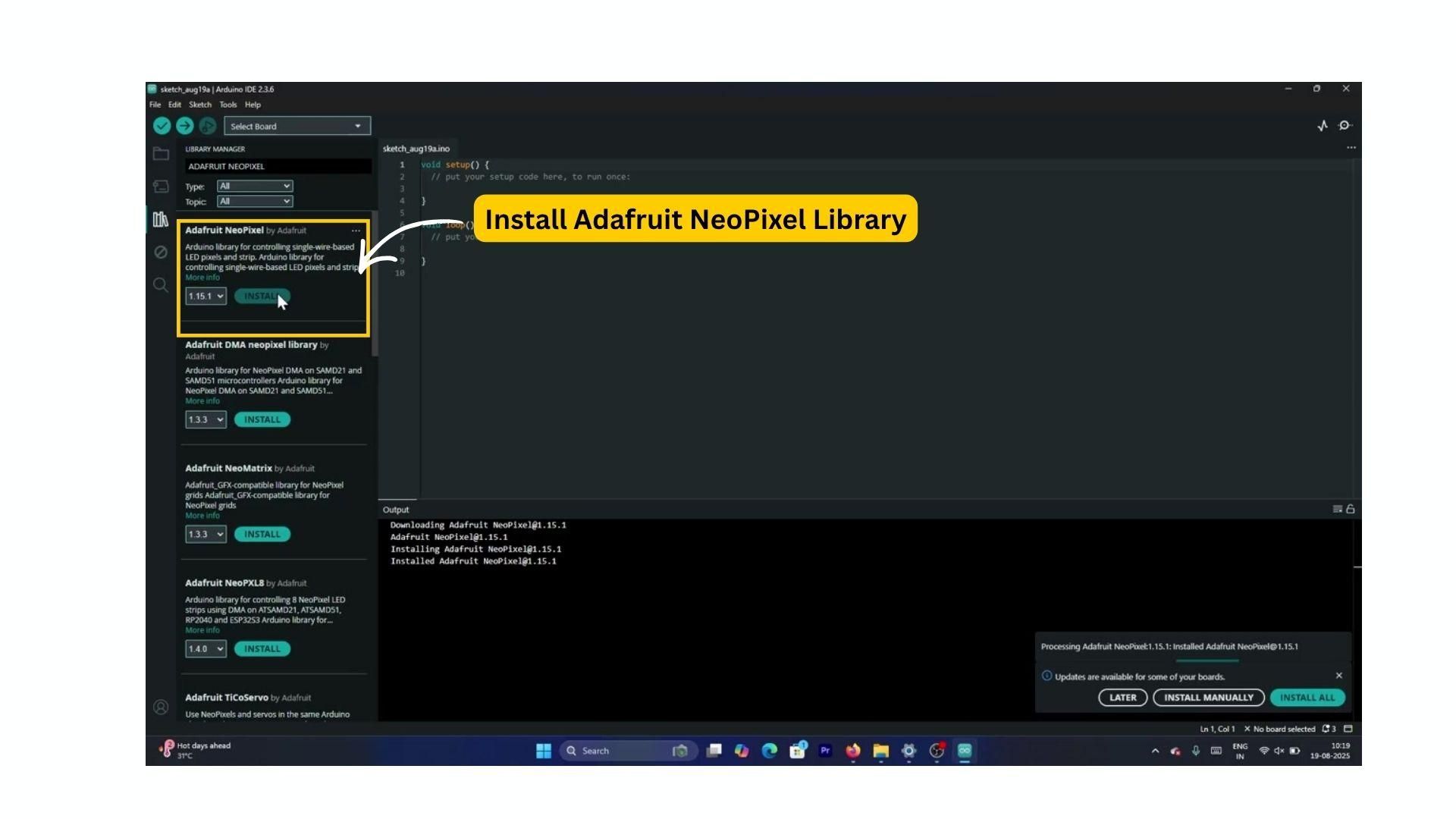Install the Adafruit NeoPixel library
The width and height of the screenshot is (1456, 819).
[x=262, y=297]
